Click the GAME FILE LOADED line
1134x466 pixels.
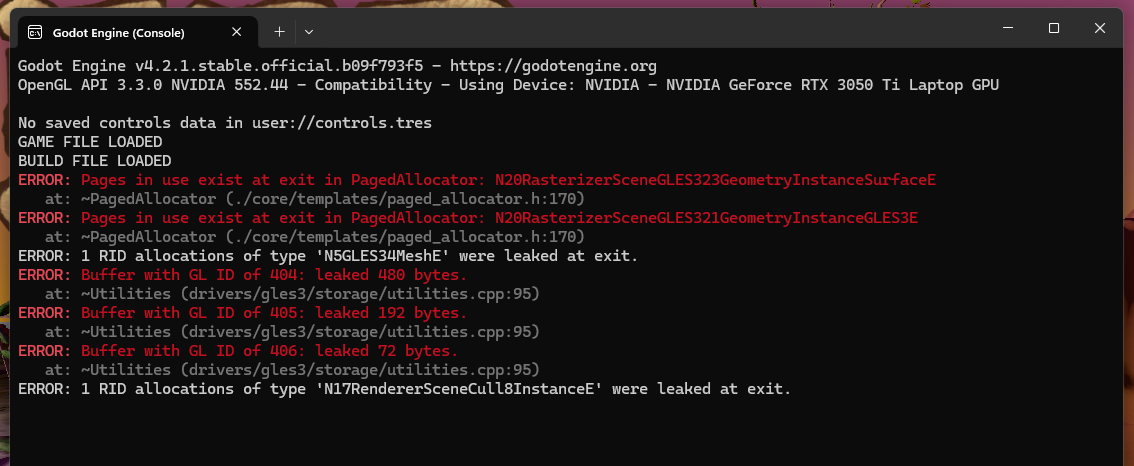(x=90, y=142)
